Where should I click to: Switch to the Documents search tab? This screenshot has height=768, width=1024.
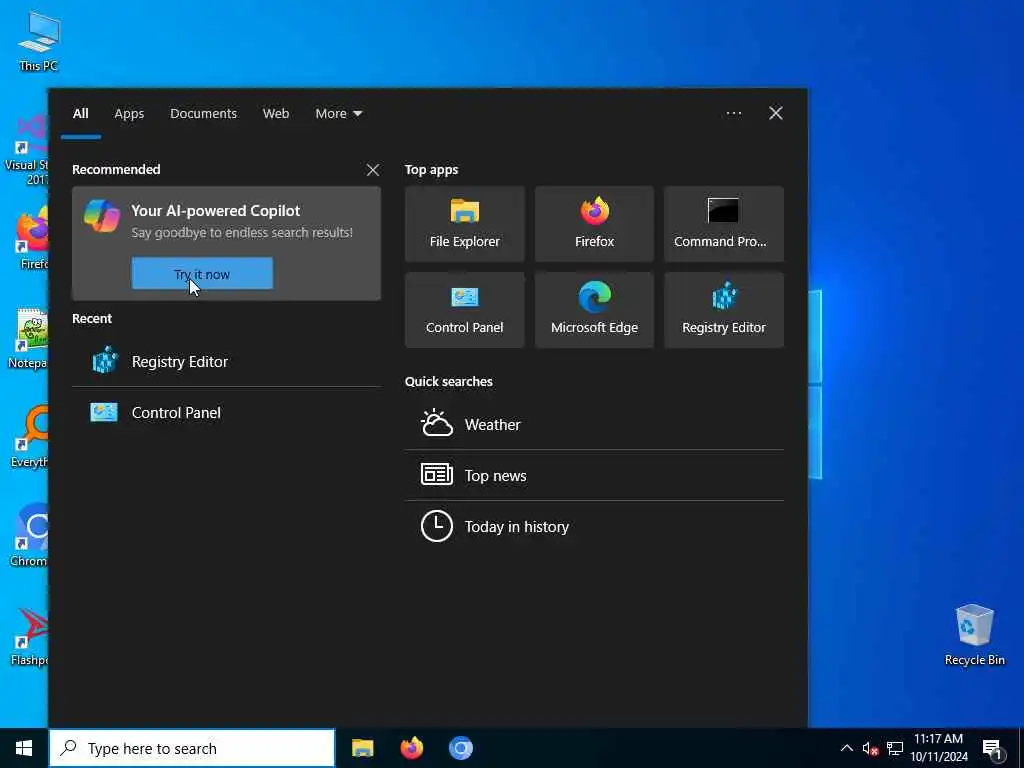(203, 114)
